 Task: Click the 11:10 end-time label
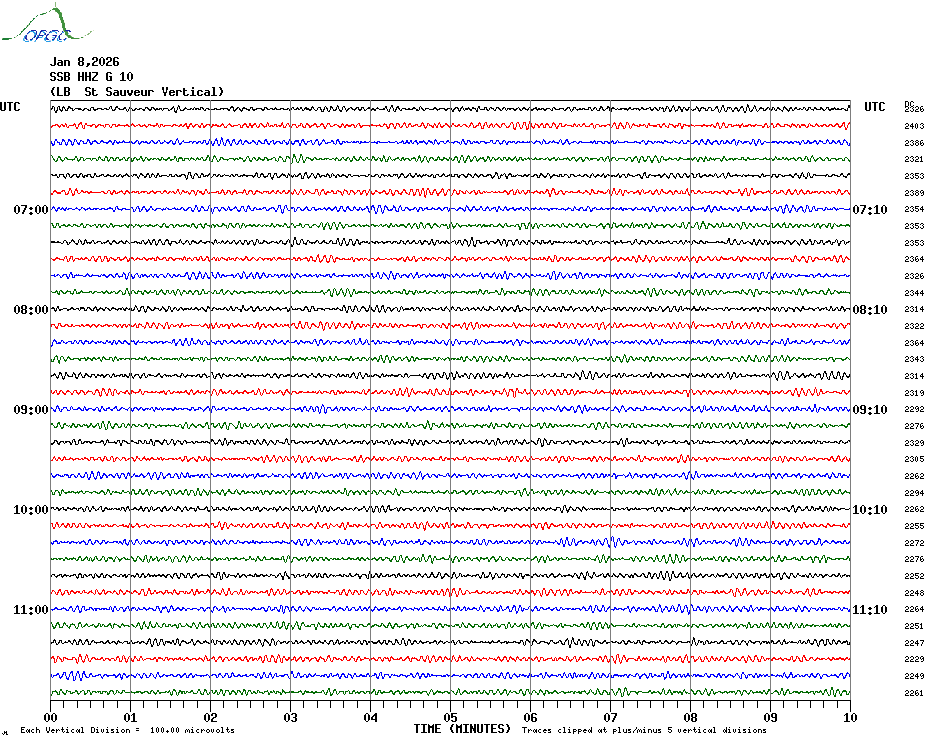[870, 610]
